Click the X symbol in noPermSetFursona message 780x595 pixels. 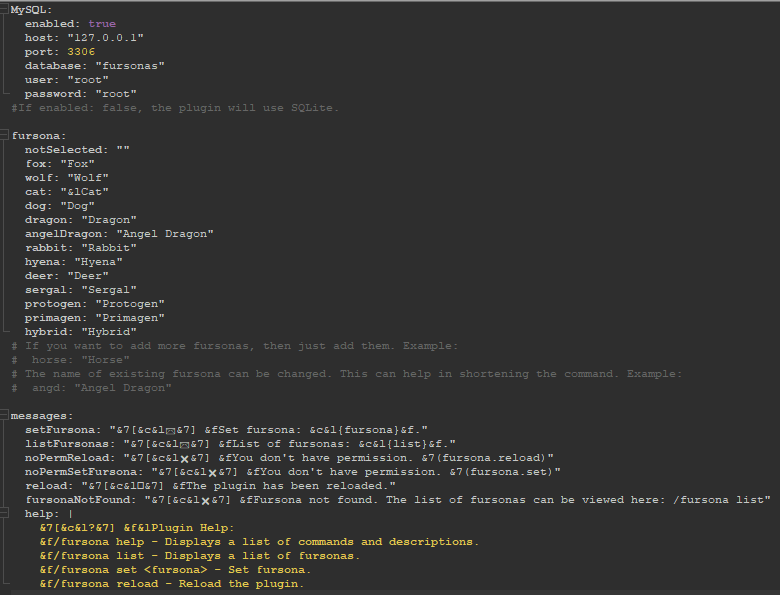(212, 471)
